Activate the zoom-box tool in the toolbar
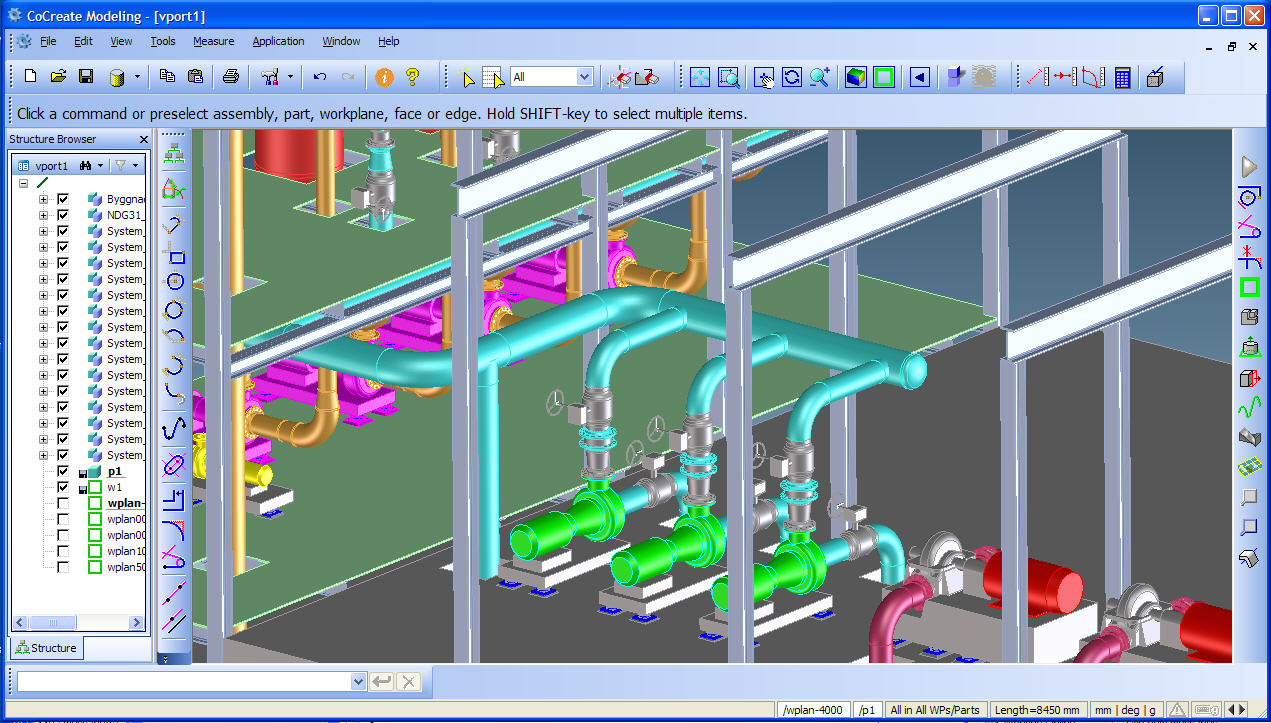 tap(728, 76)
